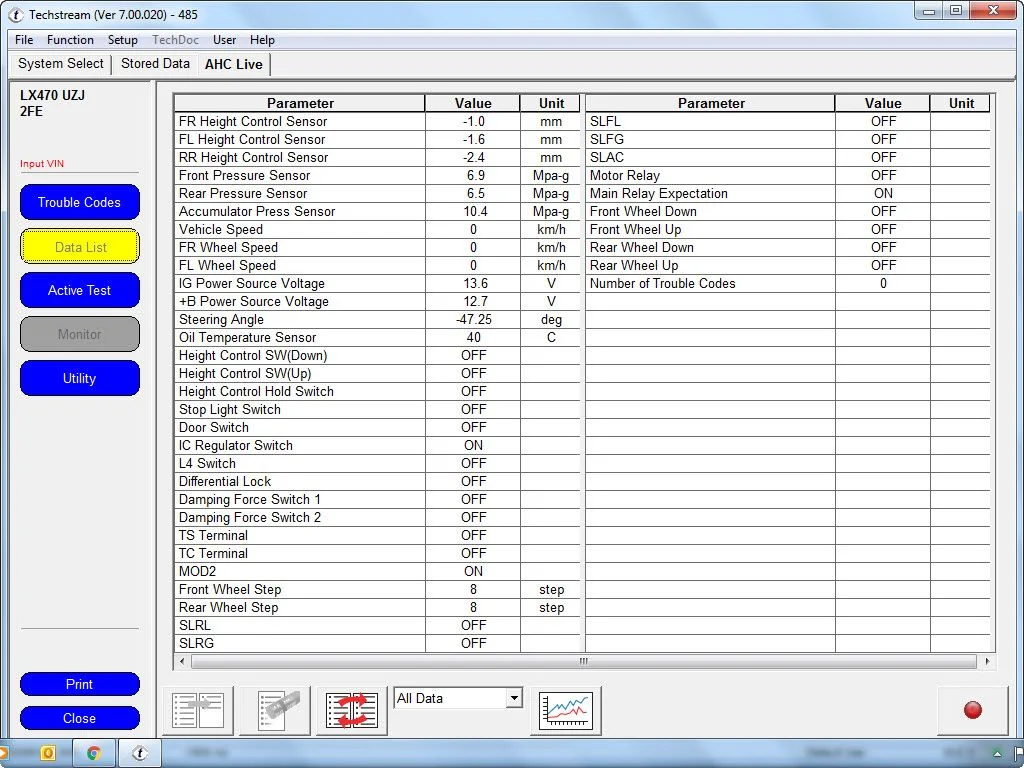Image resolution: width=1024 pixels, height=768 pixels.
Task: Switch to the Stored Data tab
Action: tap(155, 64)
